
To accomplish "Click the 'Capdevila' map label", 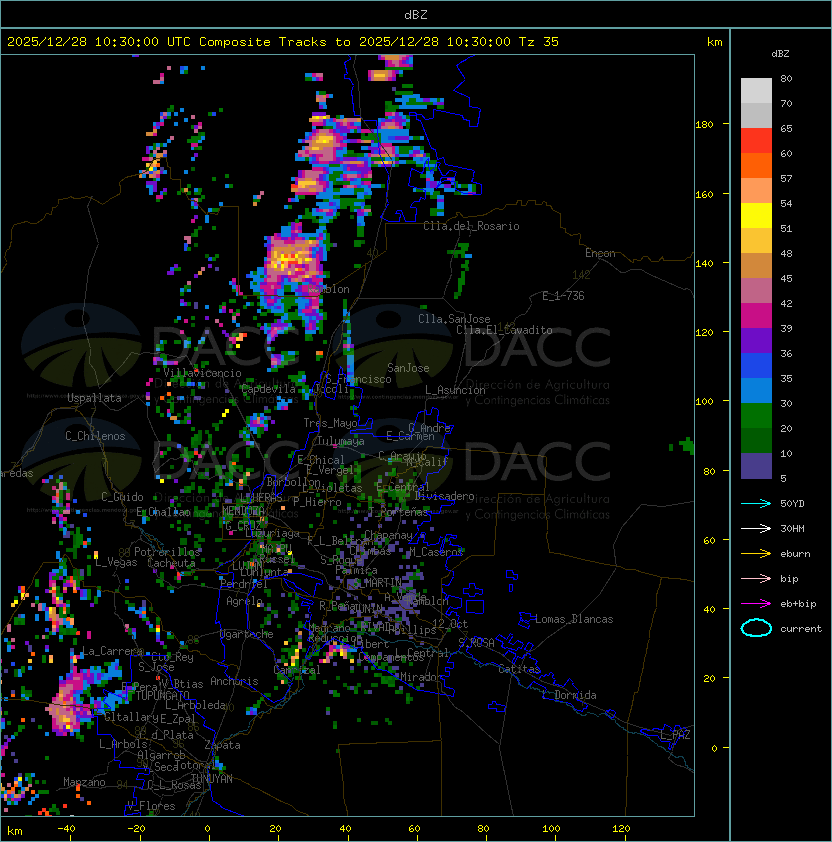I will click(x=268, y=389).
